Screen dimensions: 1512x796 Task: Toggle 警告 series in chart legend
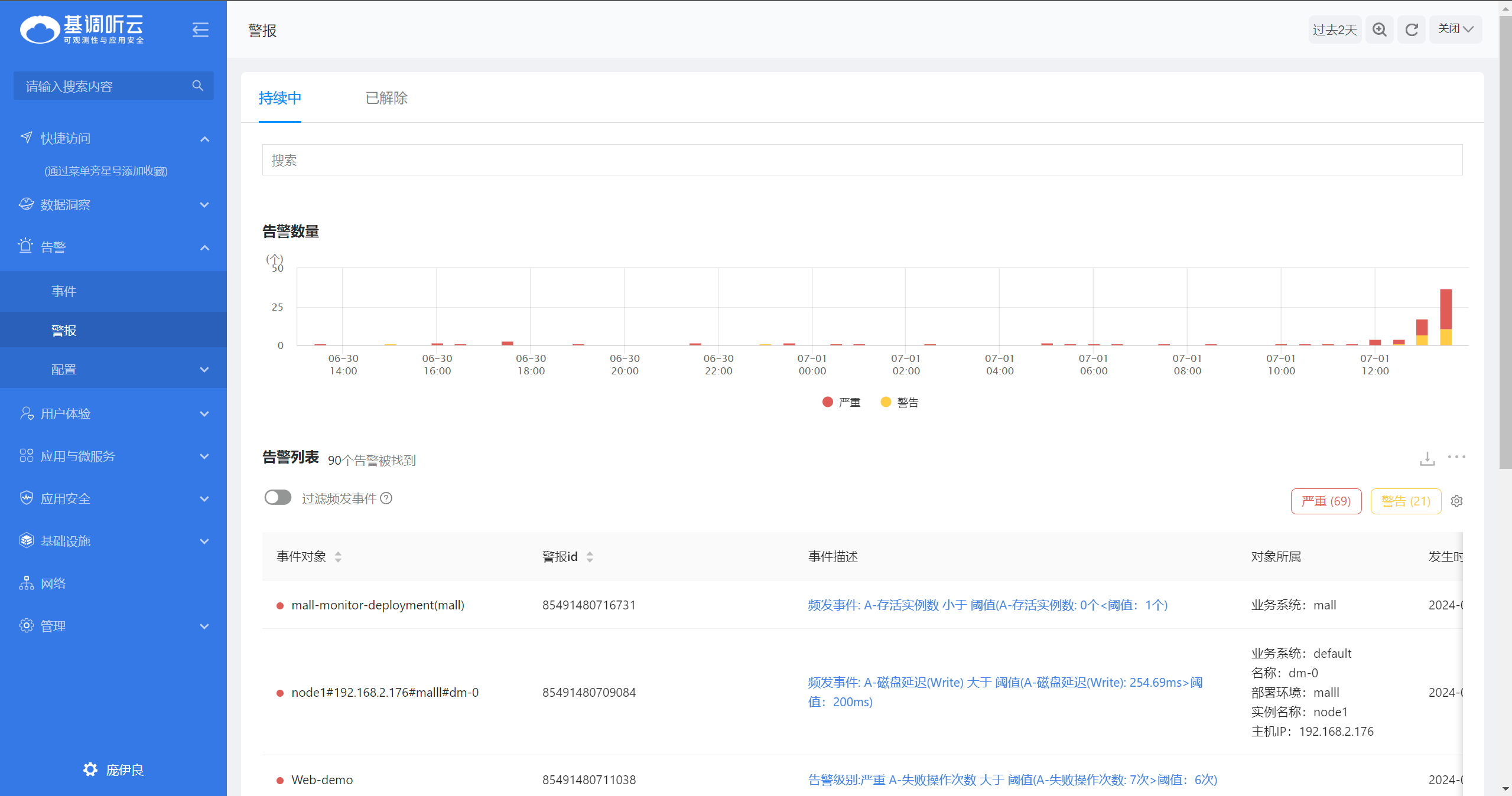click(x=899, y=402)
